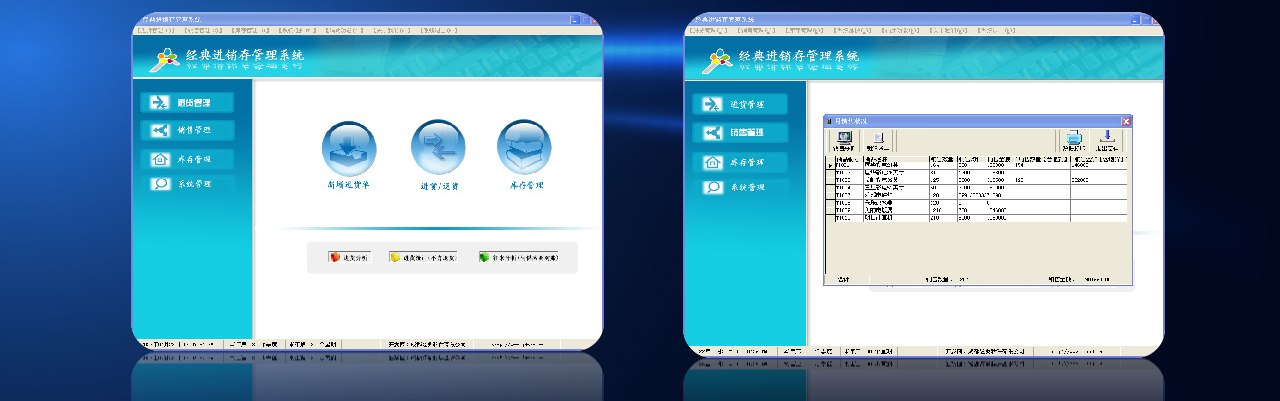Viewport: 1280px width, 401px height.
Task: Open 库存管理 in the right window sidebar
Action: [x=740, y=162]
